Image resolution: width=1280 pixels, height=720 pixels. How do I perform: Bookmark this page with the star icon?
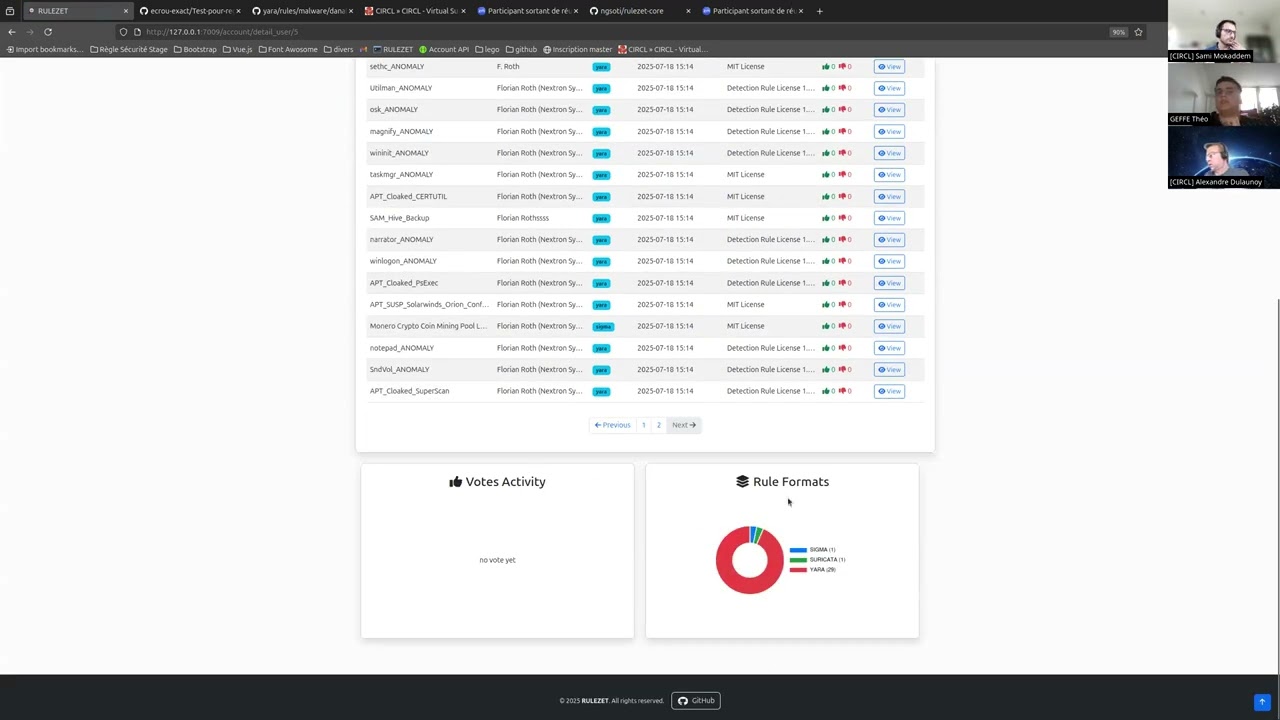tap(1138, 32)
